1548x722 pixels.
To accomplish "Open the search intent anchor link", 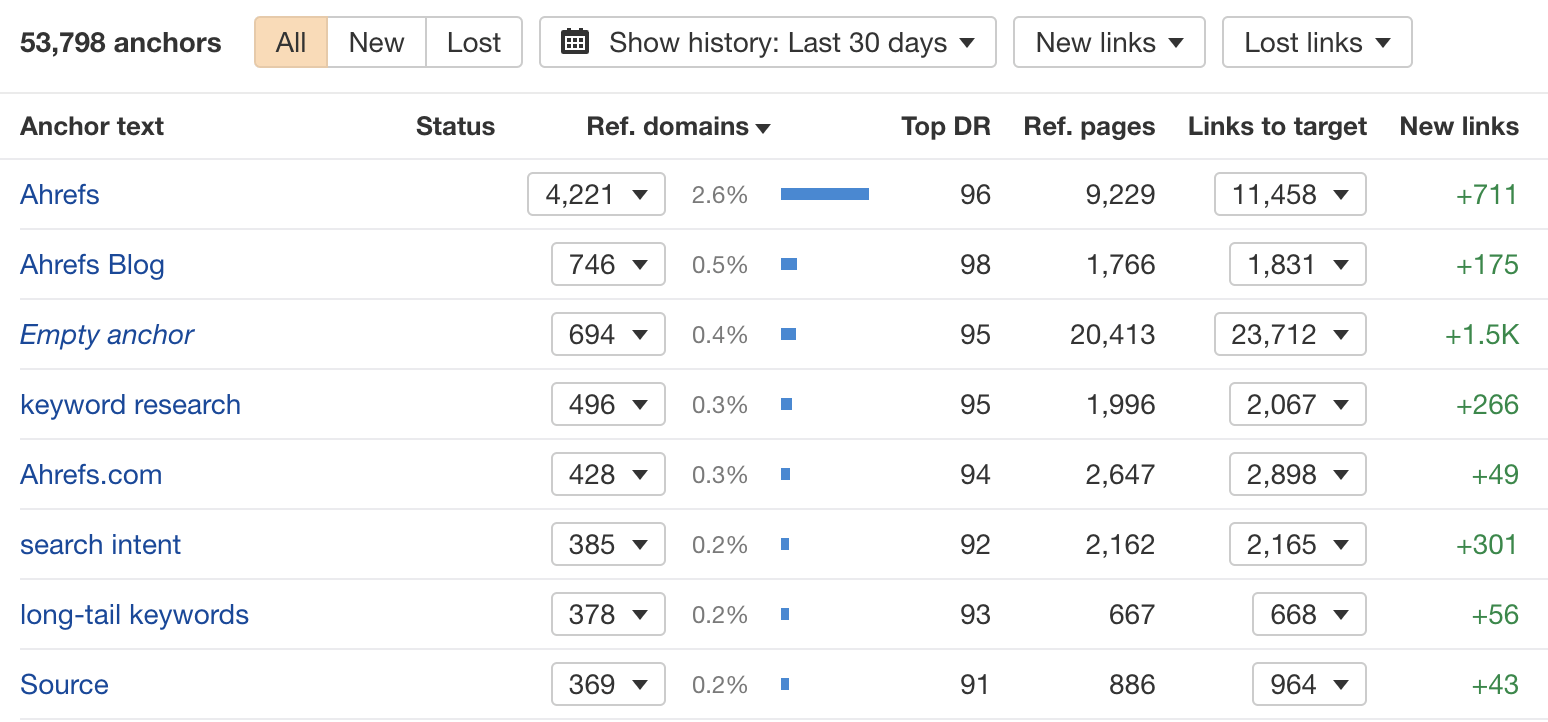I will (100, 544).
